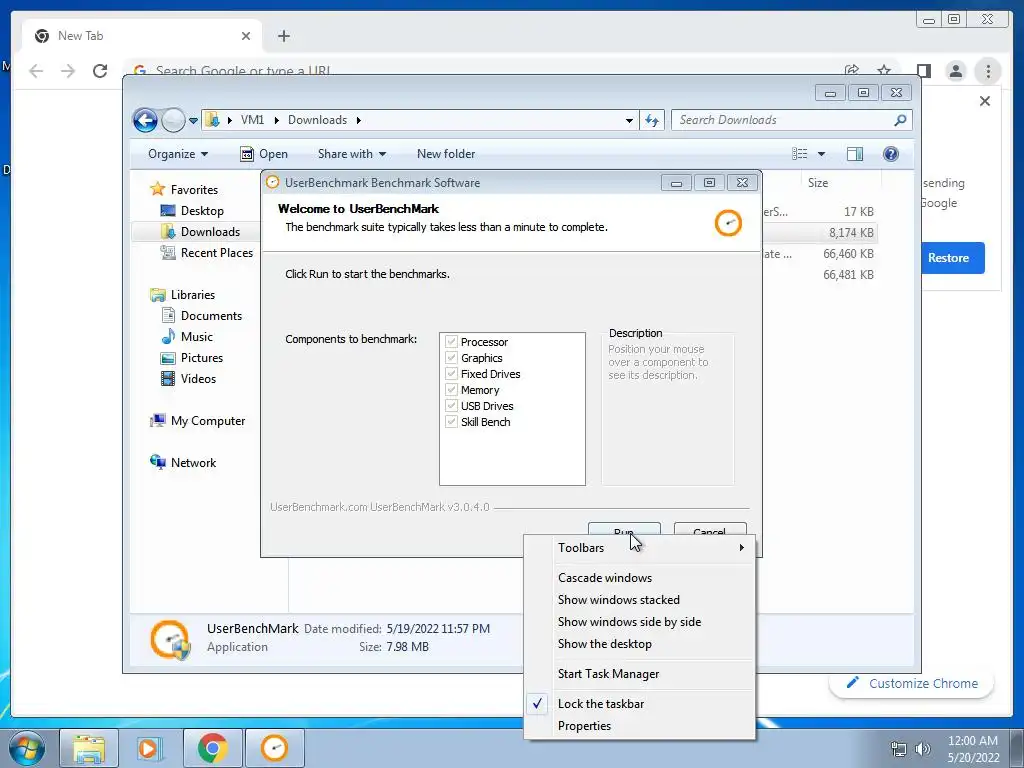Select Downloads in navigation pane

click(x=200, y=232)
